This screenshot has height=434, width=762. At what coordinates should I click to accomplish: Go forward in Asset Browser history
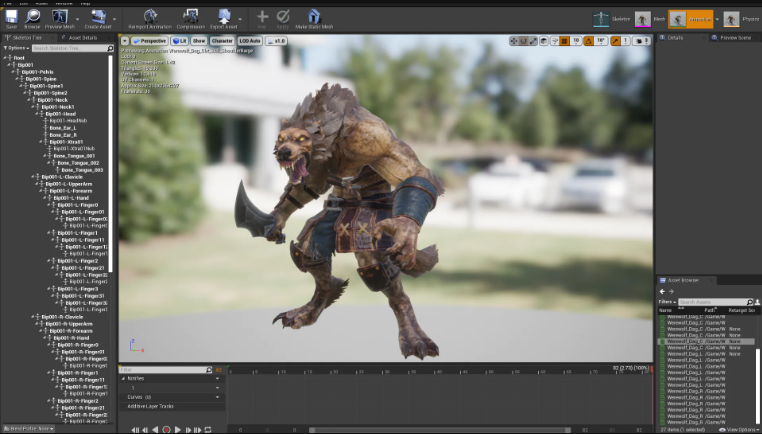pos(671,292)
